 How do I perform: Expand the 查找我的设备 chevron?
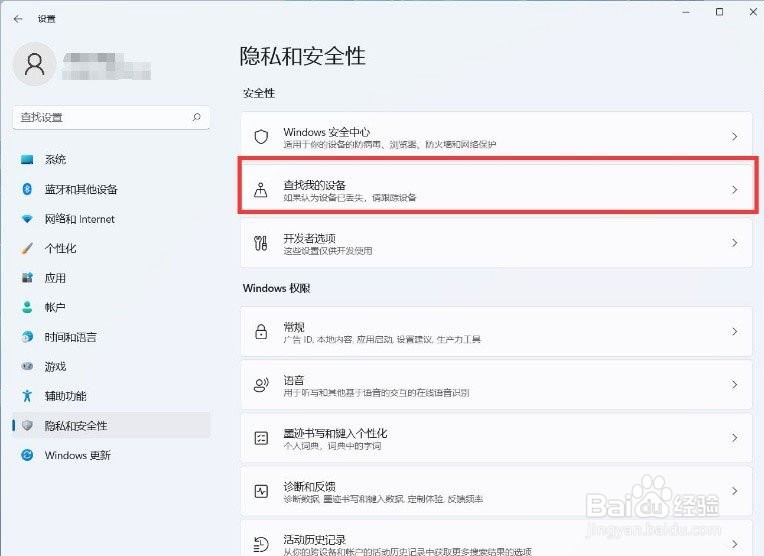pyautogui.click(x=734, y=190)
